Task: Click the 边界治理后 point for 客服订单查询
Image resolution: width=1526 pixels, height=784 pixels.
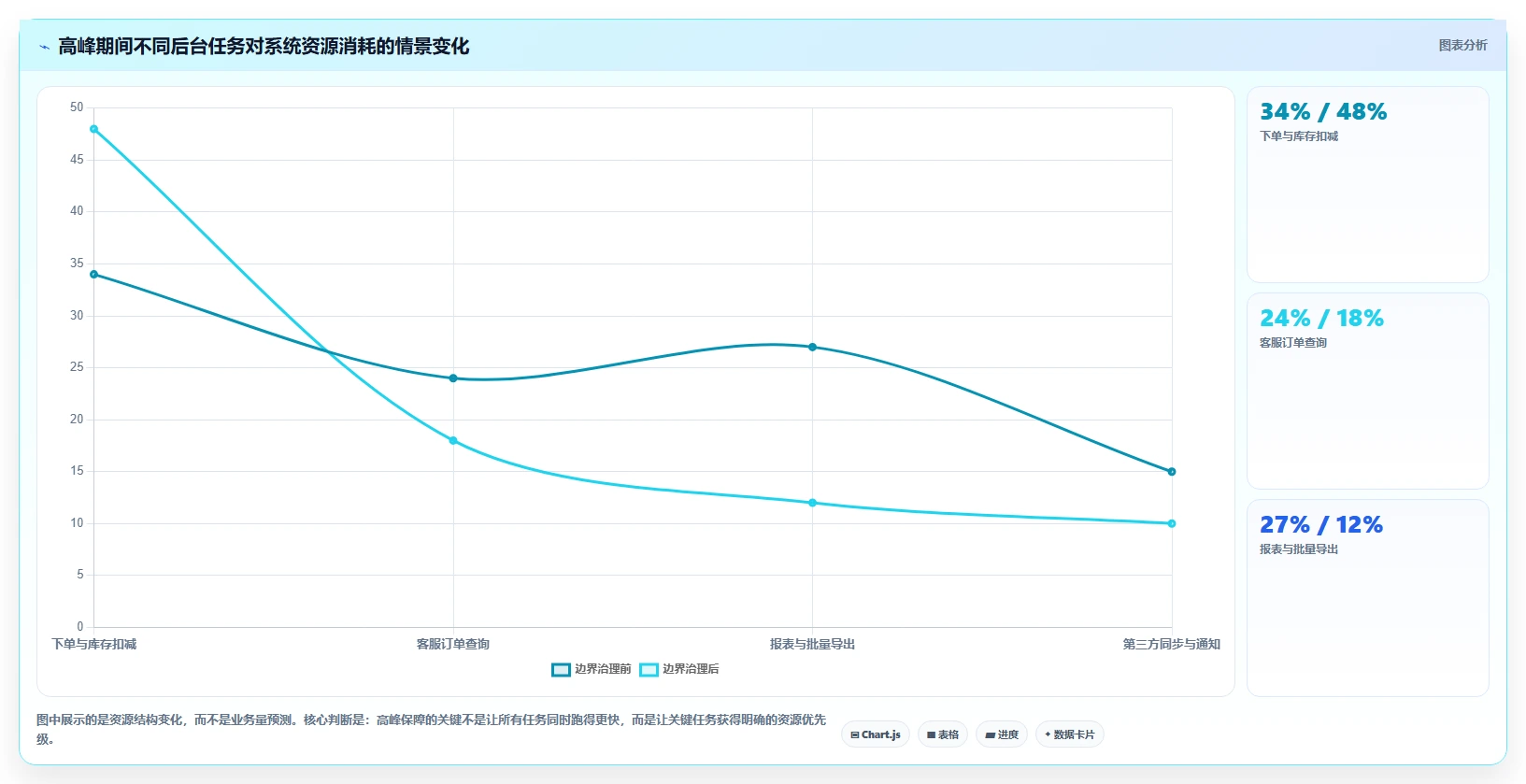Action: coord(453,440)
